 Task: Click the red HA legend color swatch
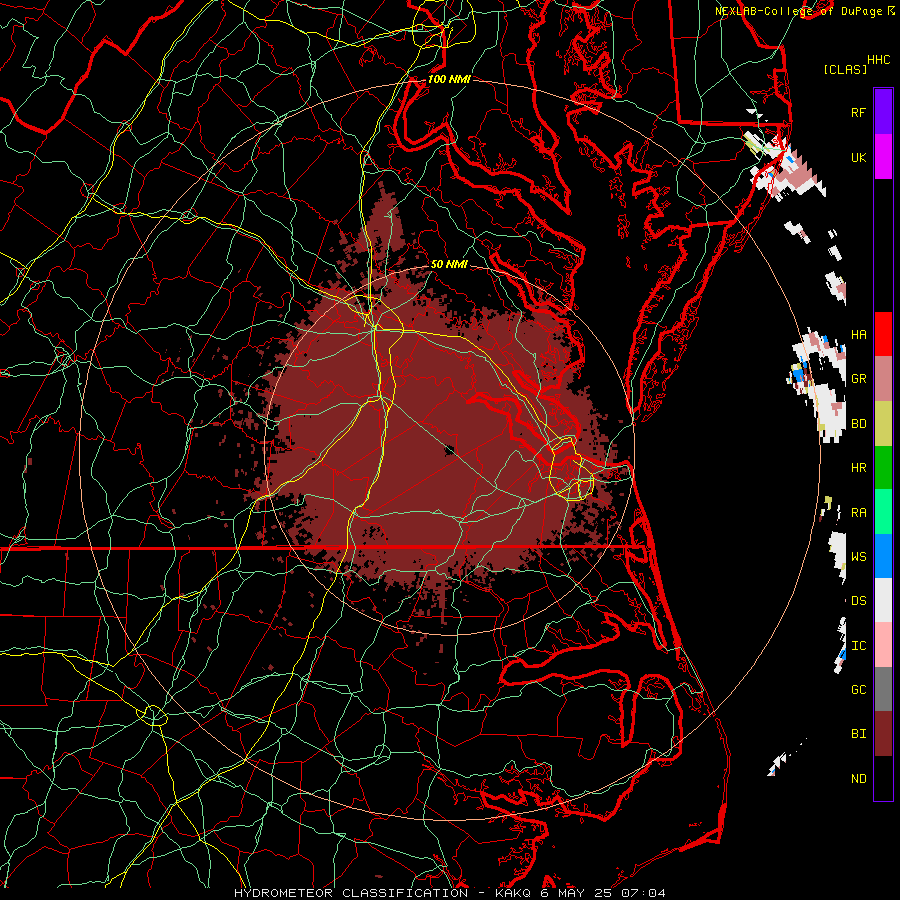click(883, 334)
